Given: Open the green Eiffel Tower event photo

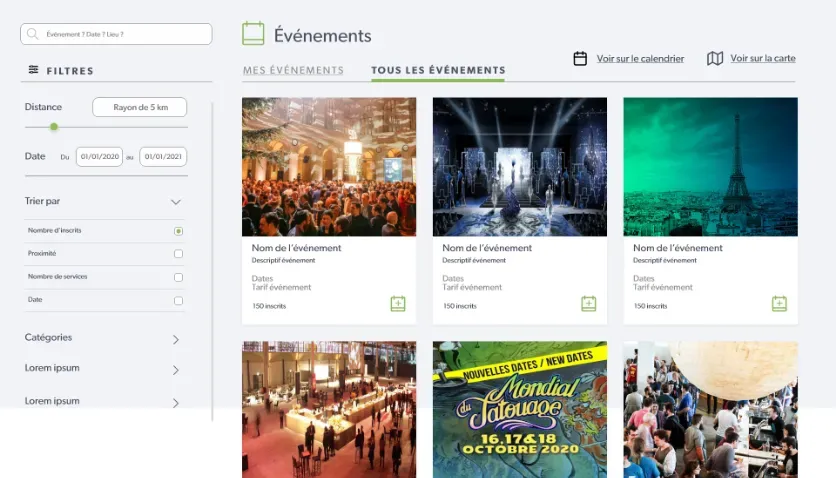Looking at the screenshot, I should point(711,167).
